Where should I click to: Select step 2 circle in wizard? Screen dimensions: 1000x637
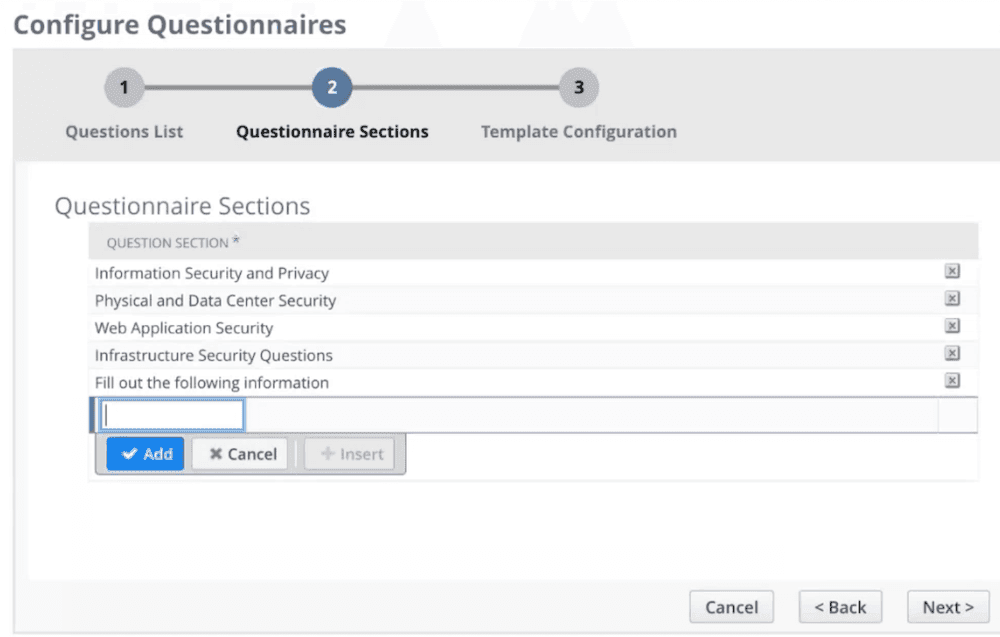[x=332, y=88]
